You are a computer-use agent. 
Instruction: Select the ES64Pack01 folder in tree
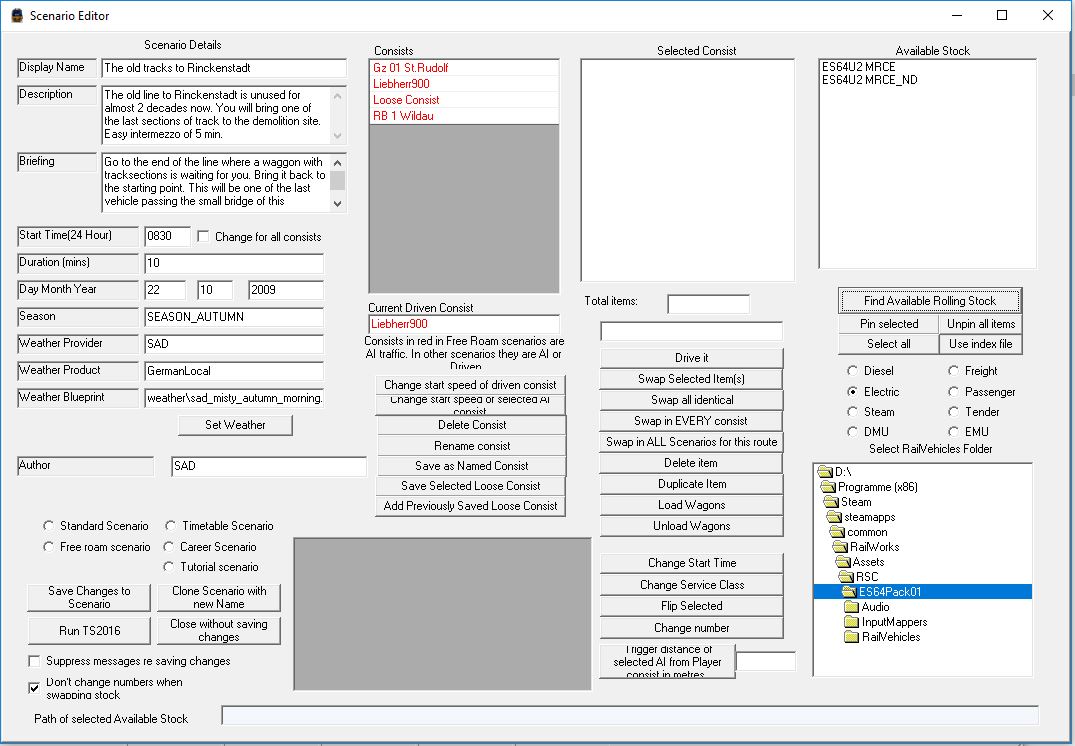point(889,592)
